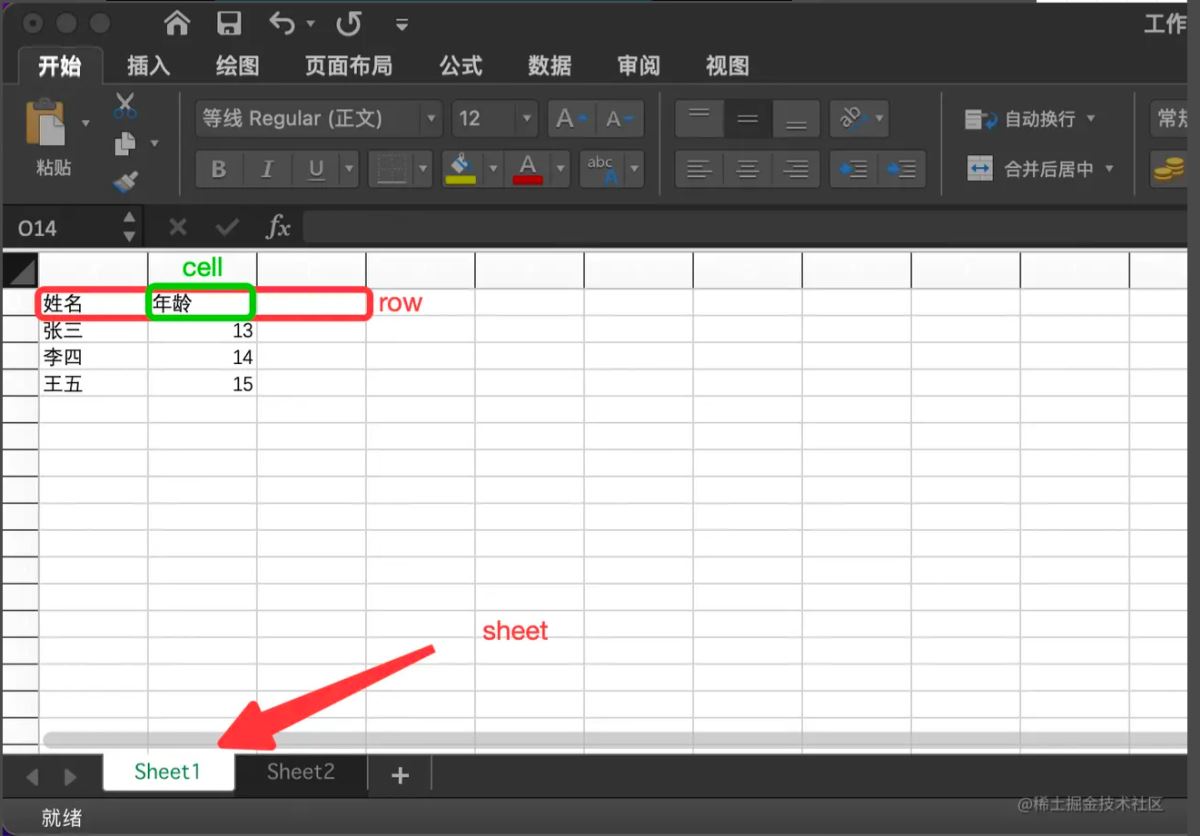Open the 公式 ribbon tab
This screenshot has width=1200, height=836.
pos(461,66)
